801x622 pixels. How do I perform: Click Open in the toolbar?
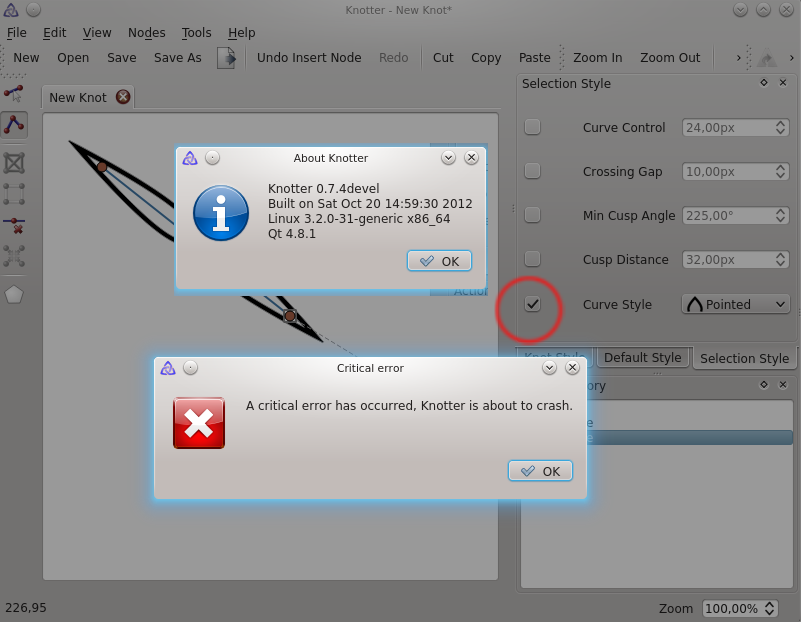(73, 58)
